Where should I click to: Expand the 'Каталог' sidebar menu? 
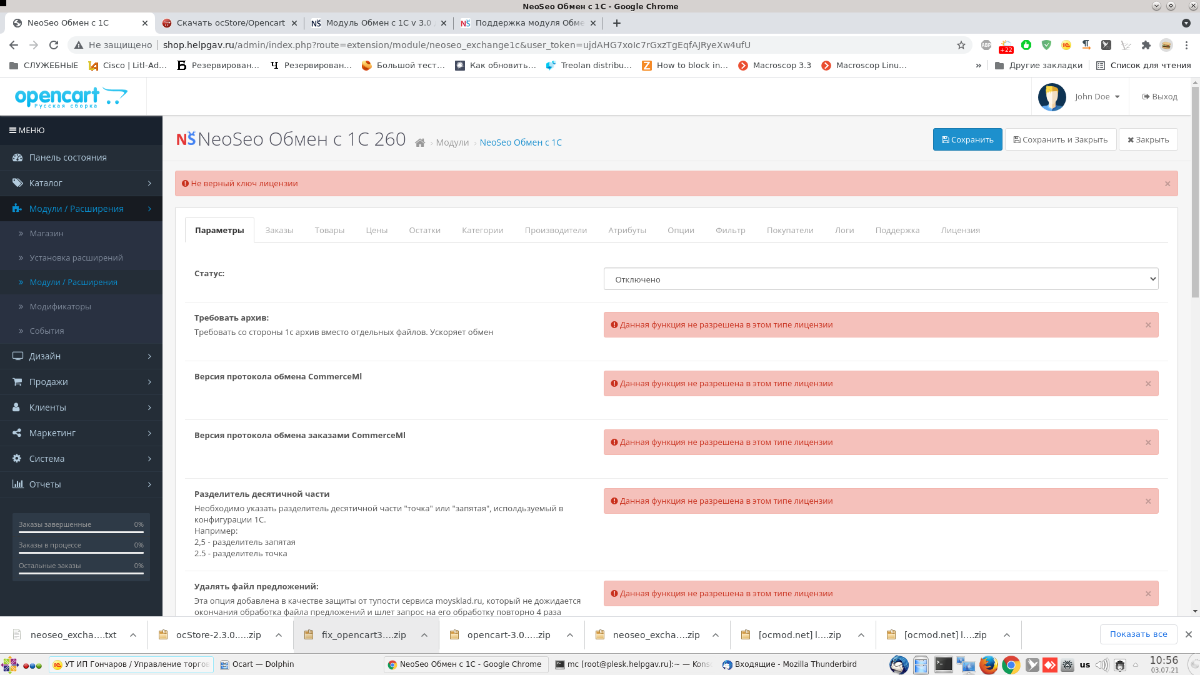pyautogui.click(x=81, y=183)
